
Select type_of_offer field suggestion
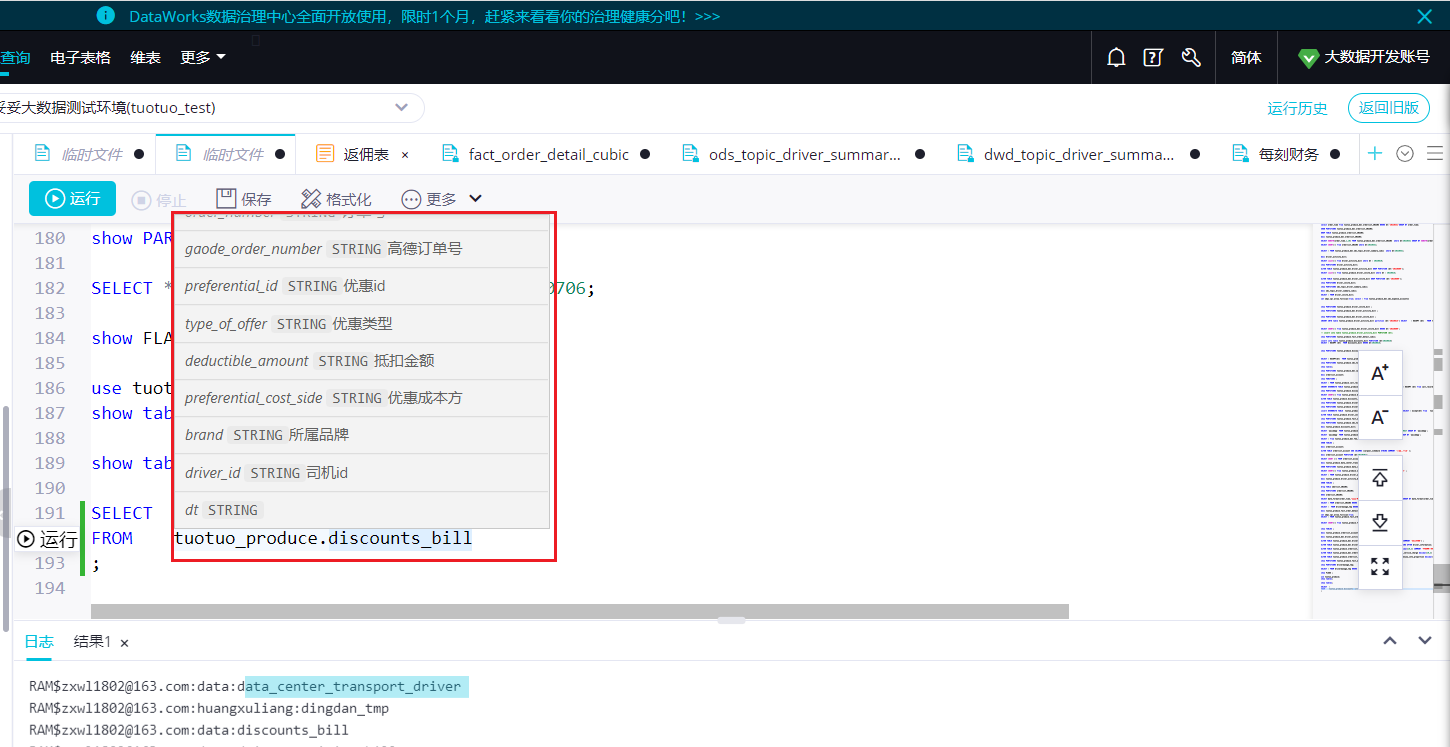click(x=361, y=324)
